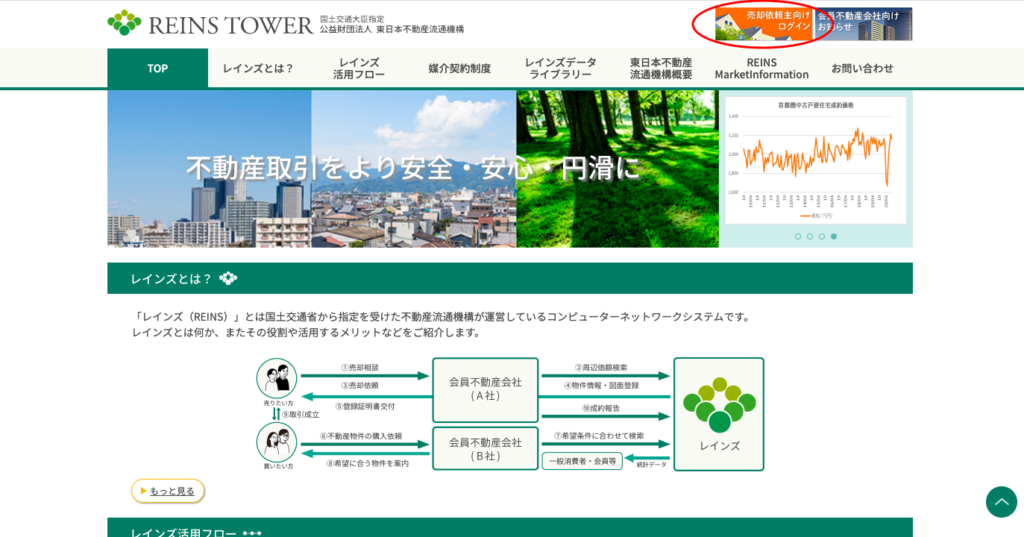Open 媒介契約制度 navigation item
Screen dimensions: 1024x537
460,68
